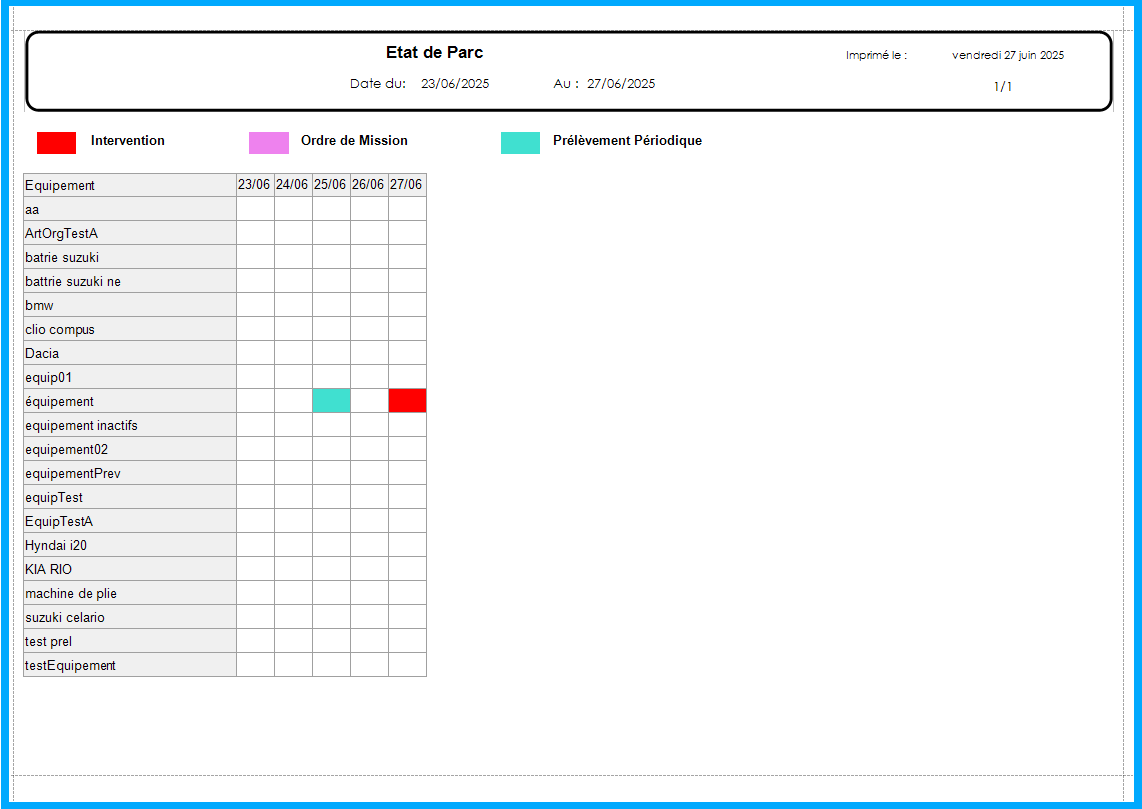The height and width of the screenshot is (809, 1142).
Task: Select the 'Dacia' row label
Action: coord(42,353)
